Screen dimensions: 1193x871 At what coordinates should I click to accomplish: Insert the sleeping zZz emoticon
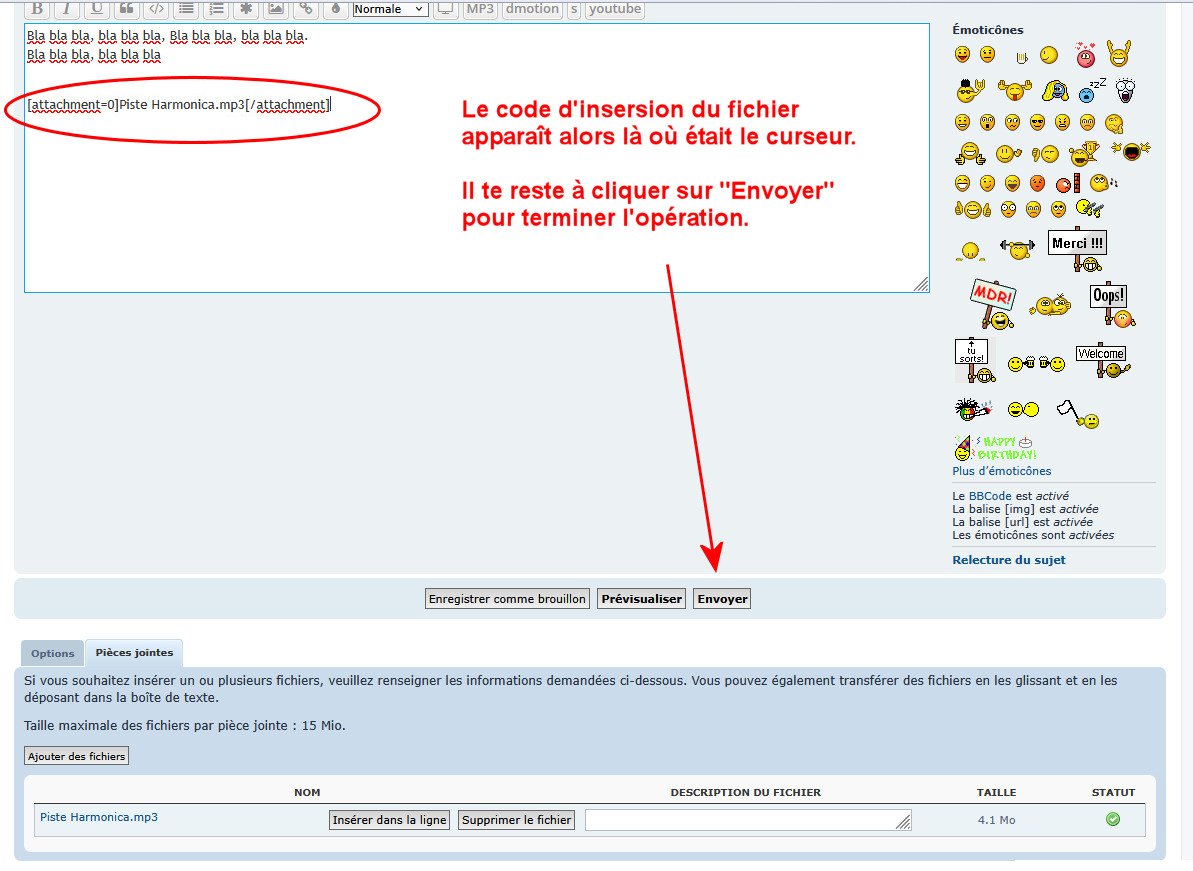click(x=1090, y=90)
